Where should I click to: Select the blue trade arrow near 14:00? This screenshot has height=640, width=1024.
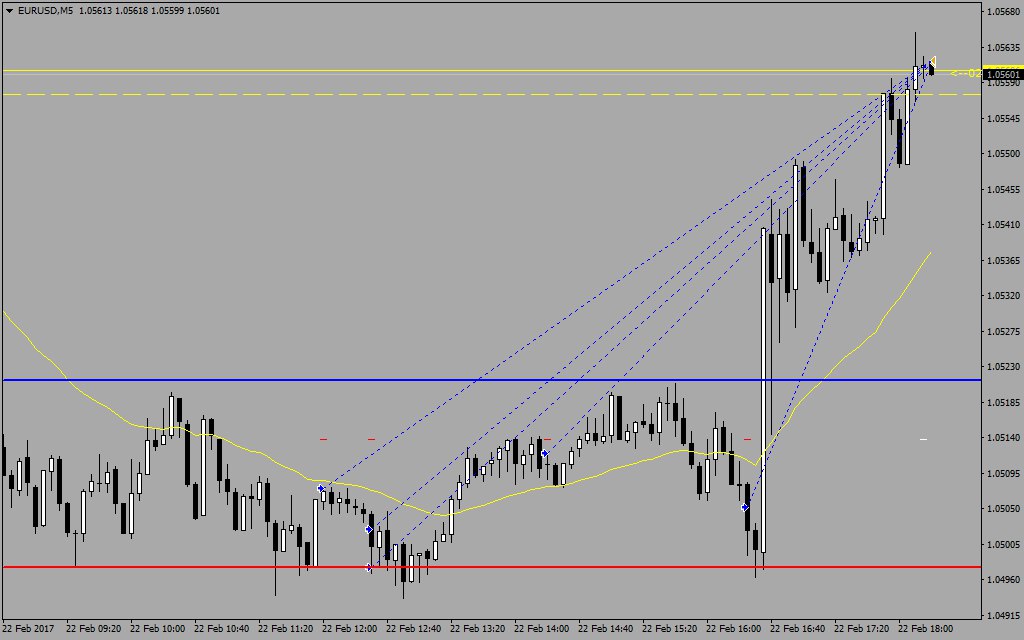tap(544, 454)
